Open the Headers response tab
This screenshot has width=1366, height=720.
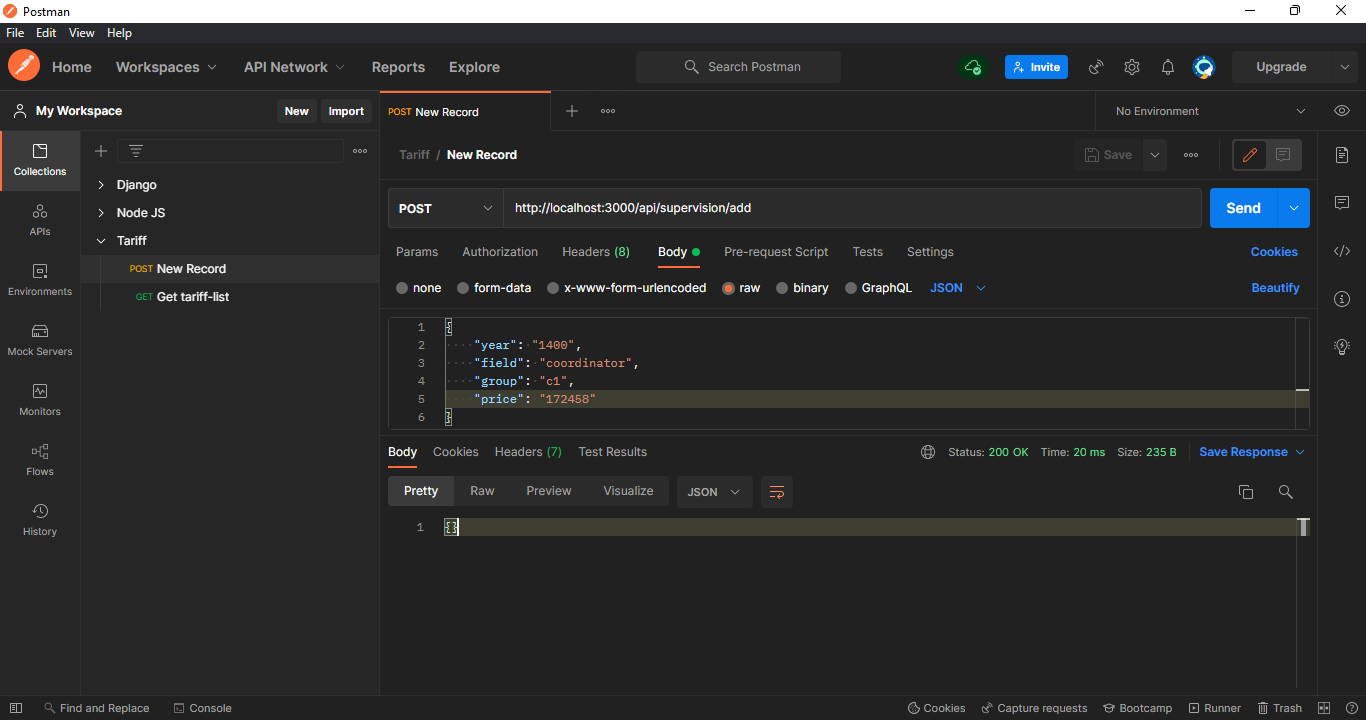pyautogui.click(x=527, y=452)
